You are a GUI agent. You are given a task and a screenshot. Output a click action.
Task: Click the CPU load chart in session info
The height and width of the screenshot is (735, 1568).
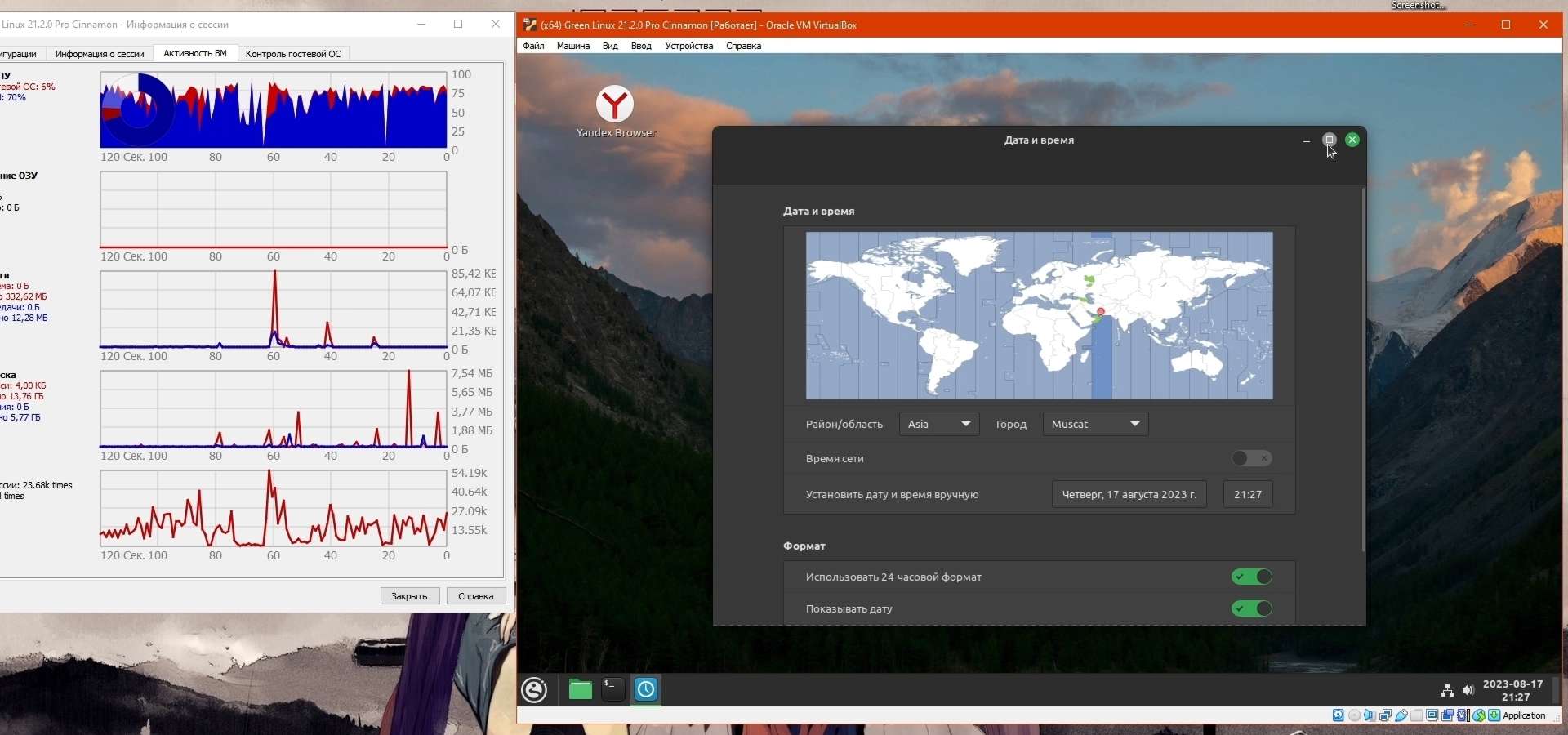[x=274, y=110]
